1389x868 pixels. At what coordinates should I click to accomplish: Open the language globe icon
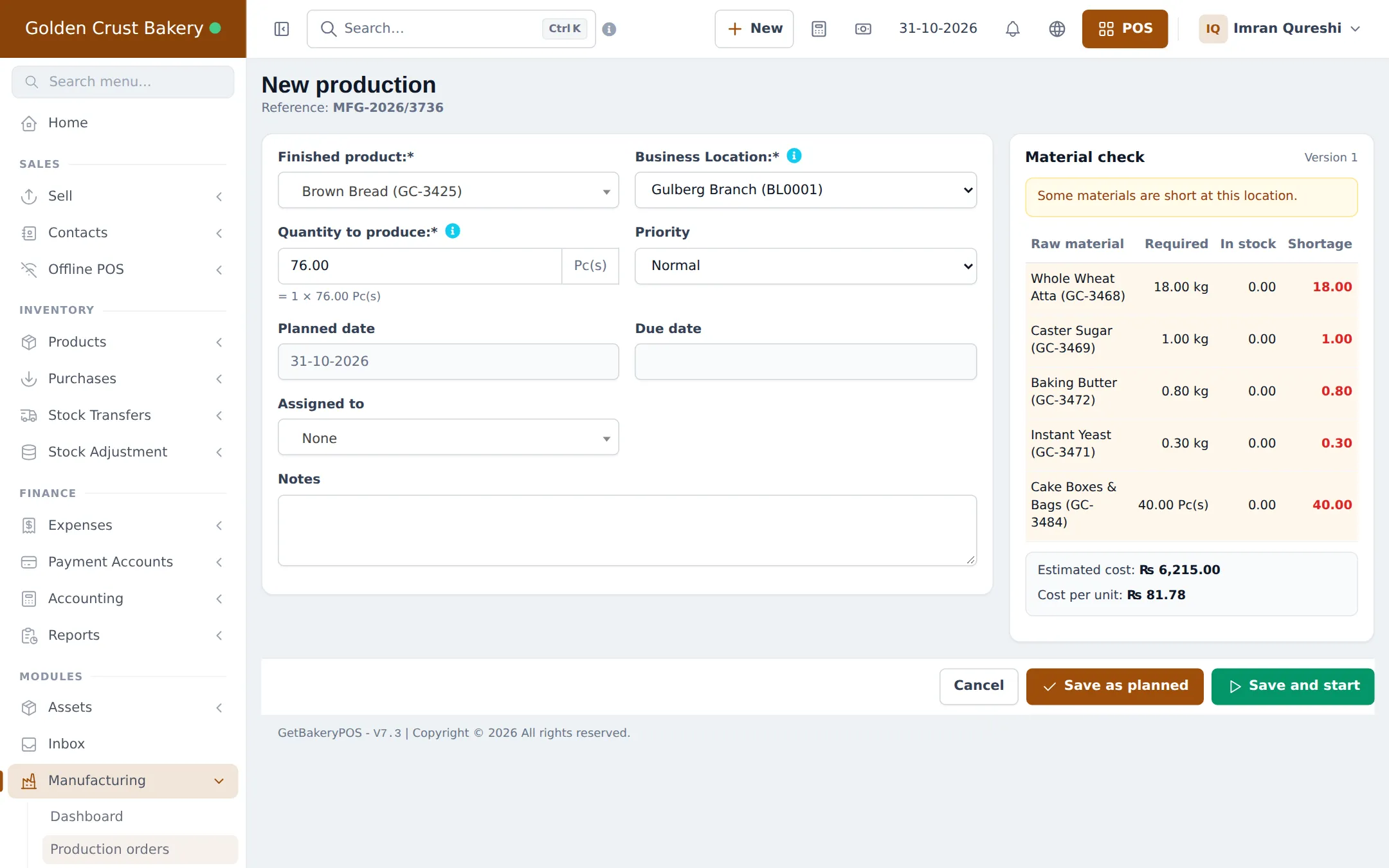point(1057,29)
